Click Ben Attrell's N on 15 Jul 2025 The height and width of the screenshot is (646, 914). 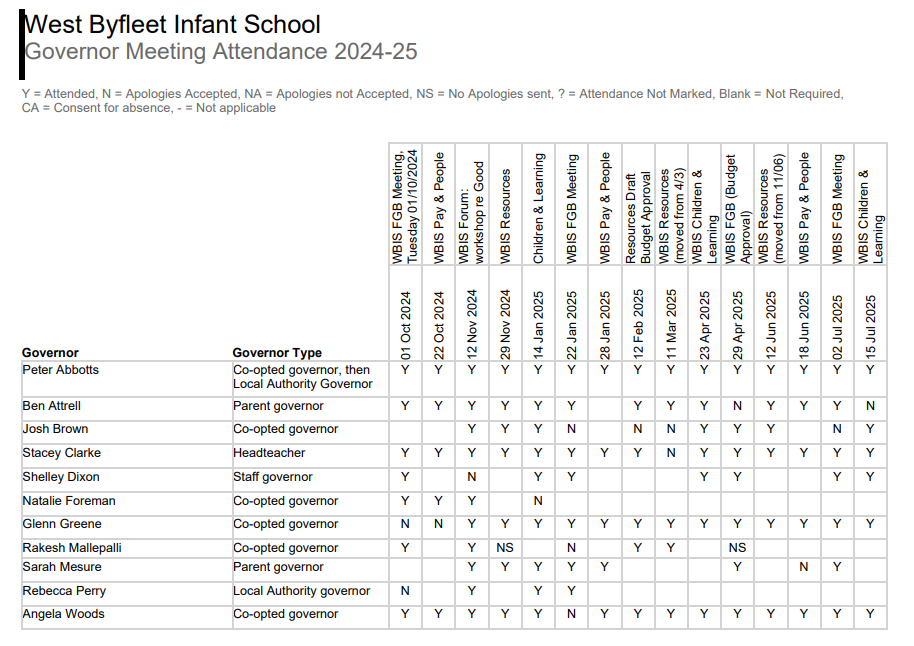pyautogui.click(x=870, y=406)
